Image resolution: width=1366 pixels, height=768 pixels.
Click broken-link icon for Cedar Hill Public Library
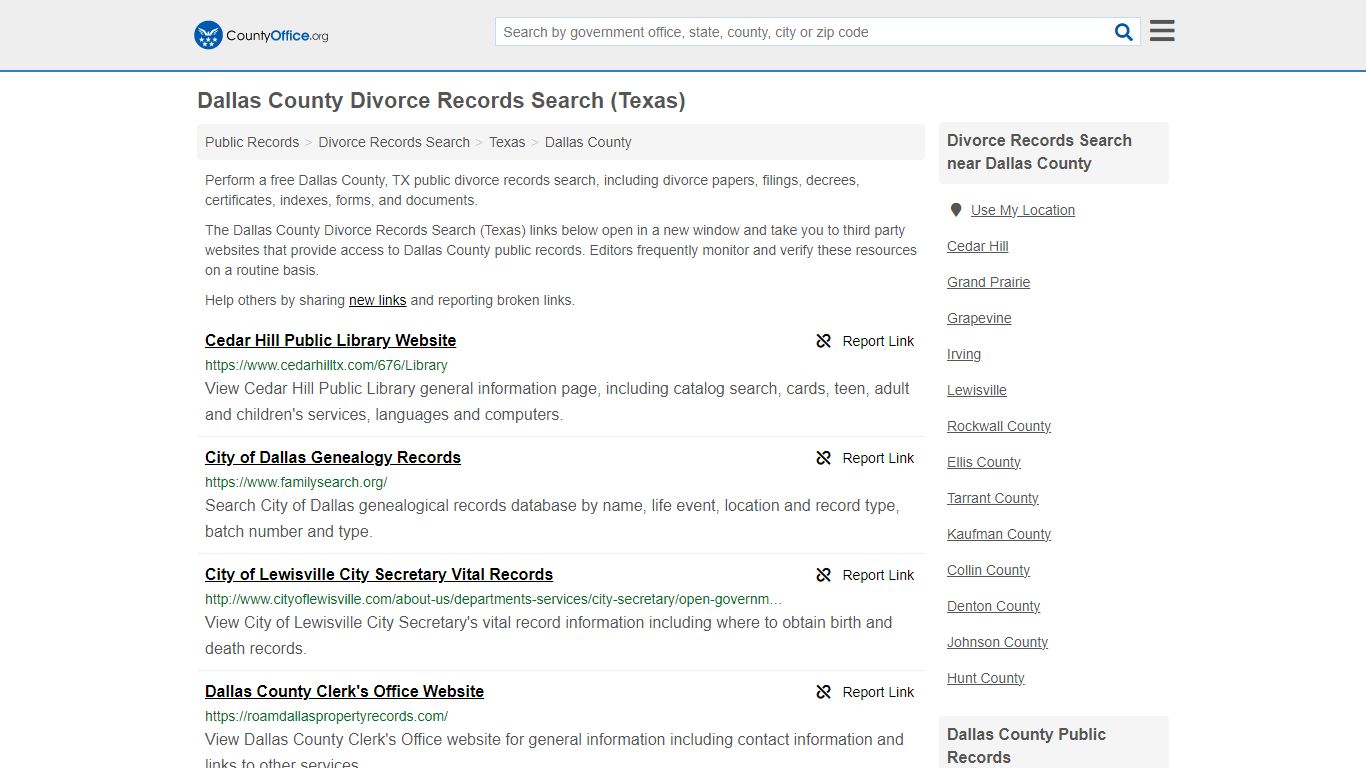[824, 341]
